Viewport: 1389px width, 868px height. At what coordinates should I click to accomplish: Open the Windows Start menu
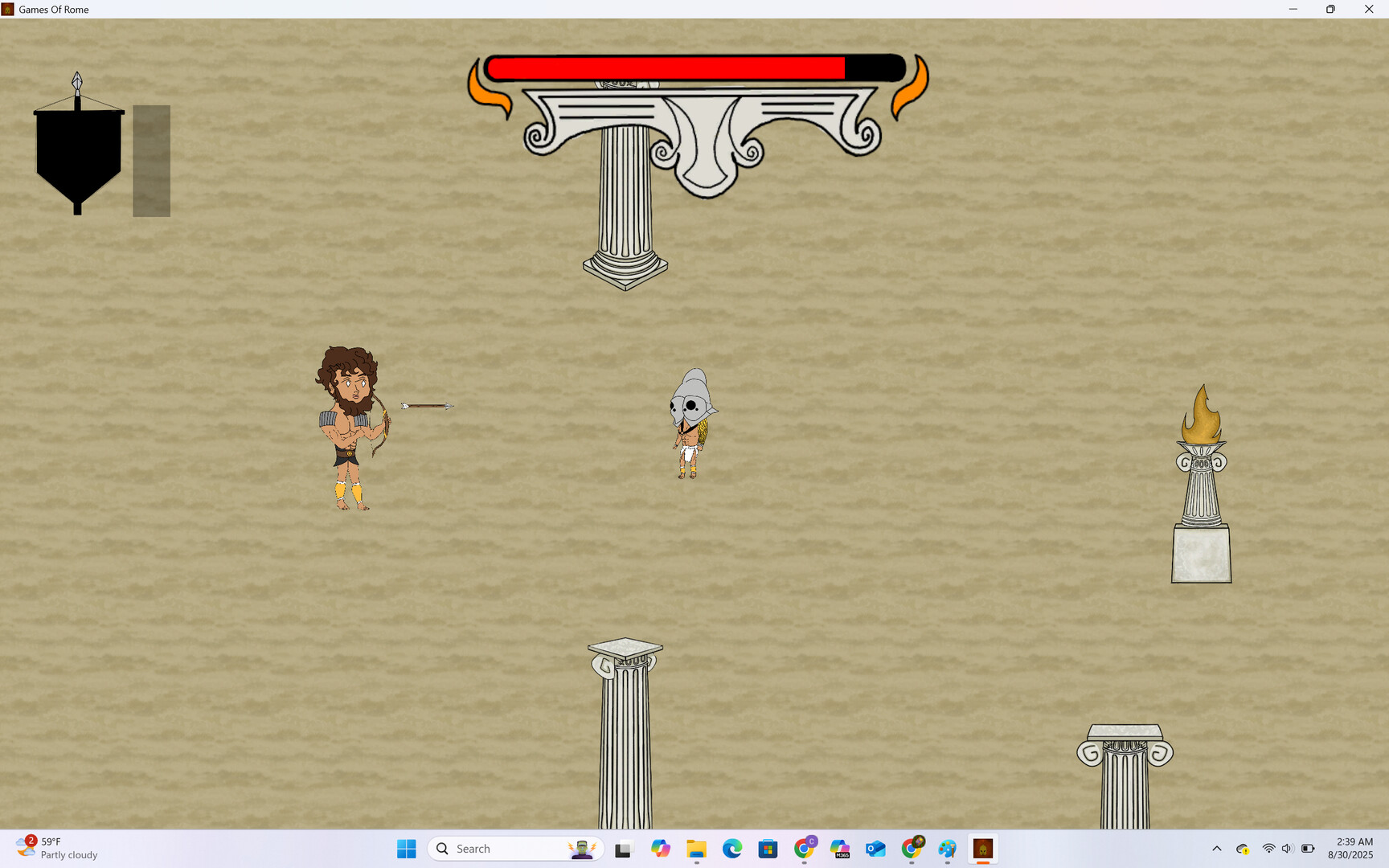[406, 848]
